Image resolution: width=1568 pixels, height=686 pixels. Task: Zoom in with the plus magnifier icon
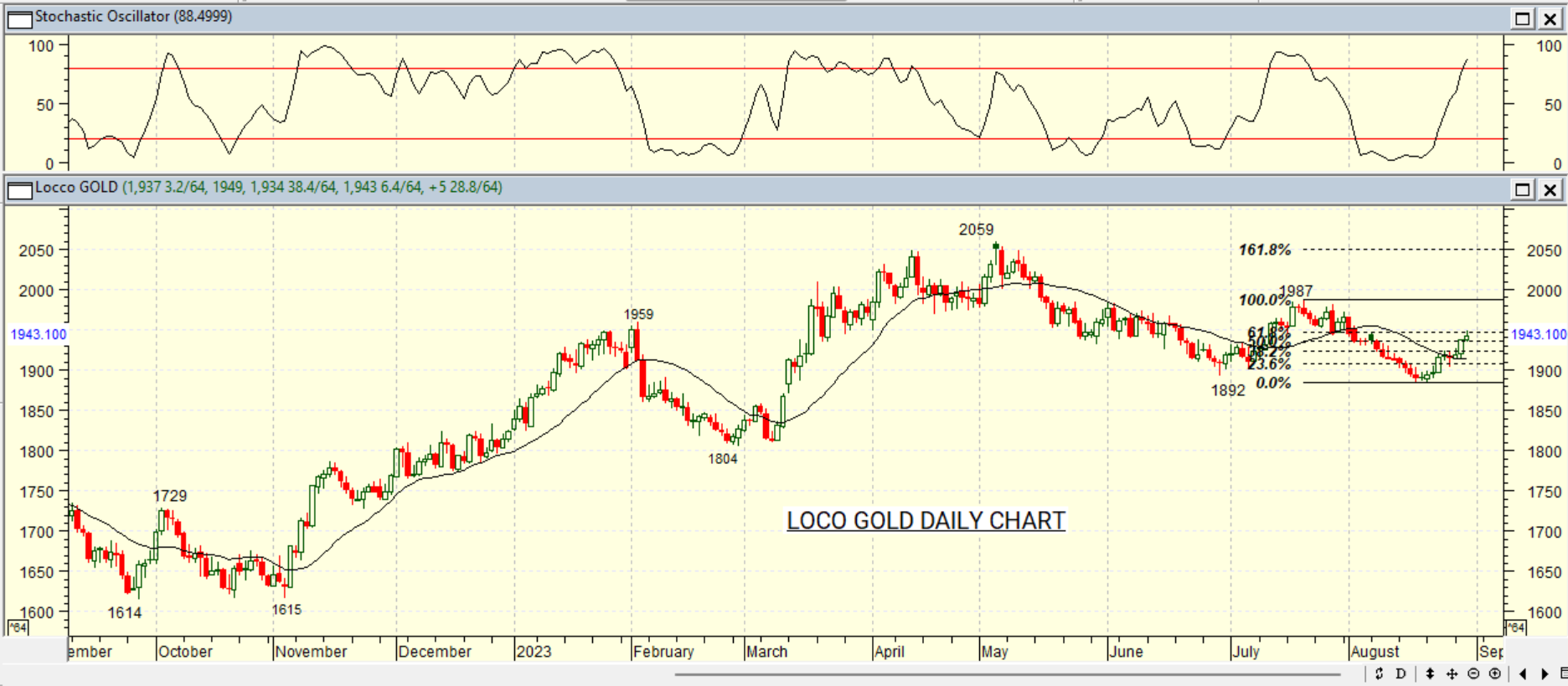[x=1495, y=673]
